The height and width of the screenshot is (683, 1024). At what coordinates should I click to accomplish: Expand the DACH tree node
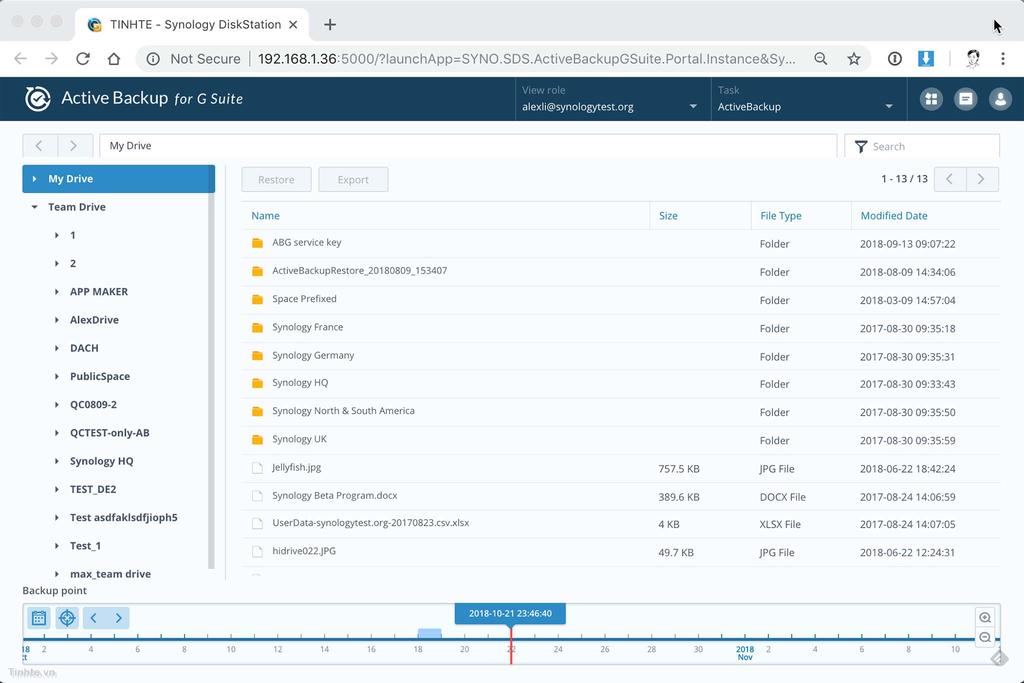(x=57, y=348)
